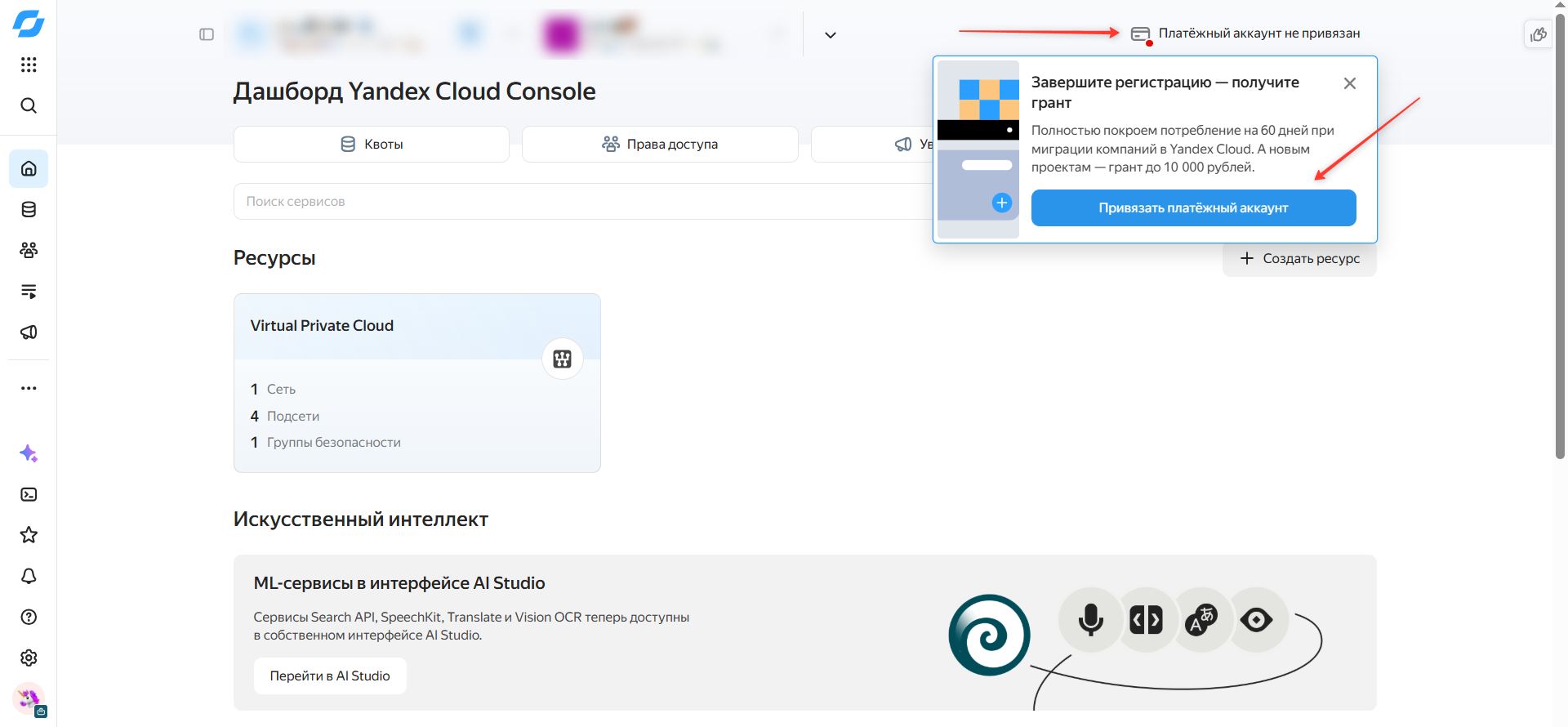Open the megaphone sidebar icon

(29, 332)
